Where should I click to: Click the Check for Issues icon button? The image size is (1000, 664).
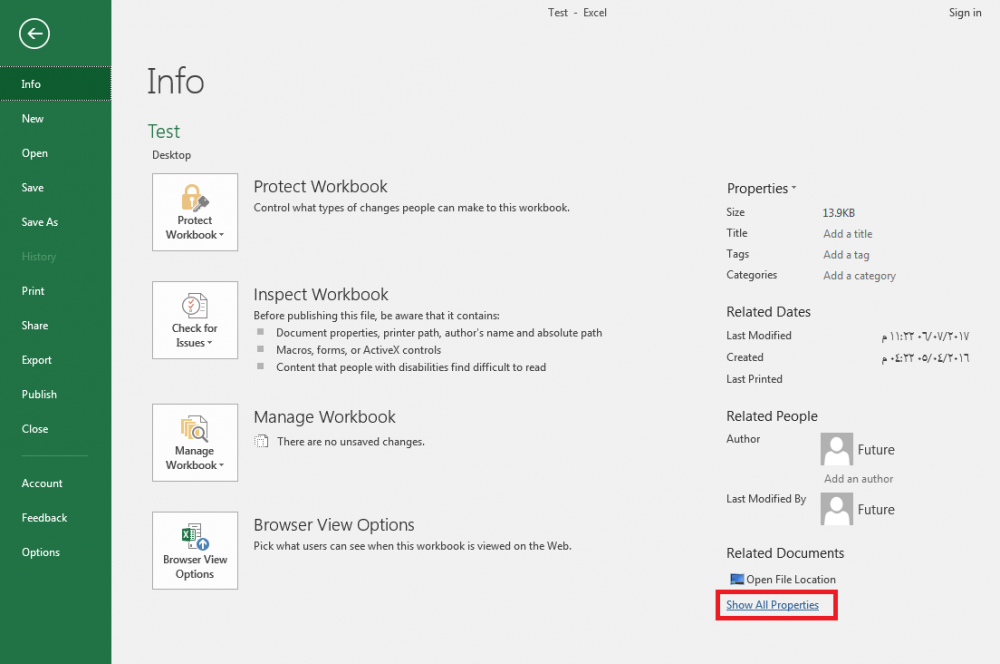195,320
